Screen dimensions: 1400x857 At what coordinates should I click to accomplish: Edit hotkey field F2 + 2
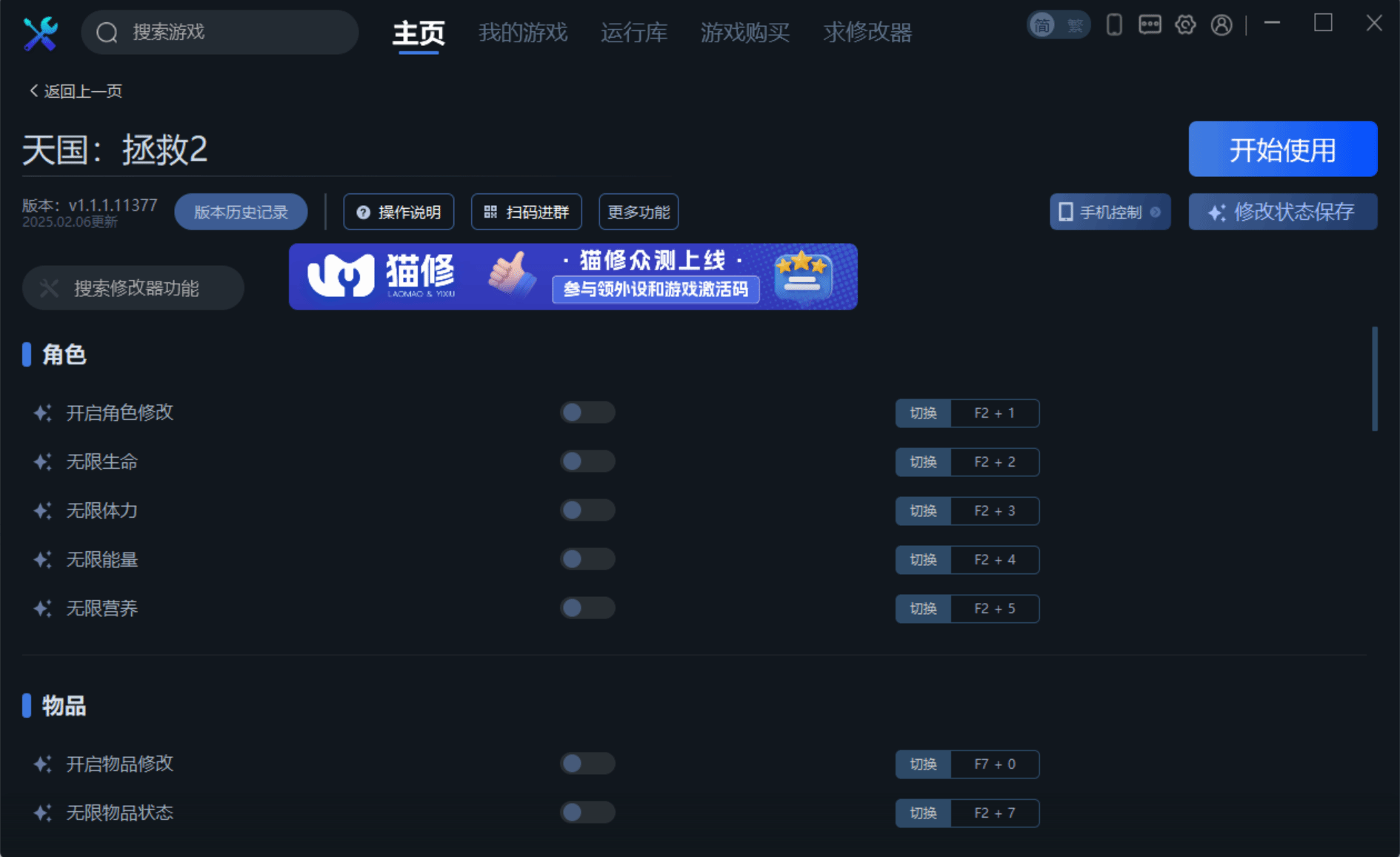tap(995, 462)
